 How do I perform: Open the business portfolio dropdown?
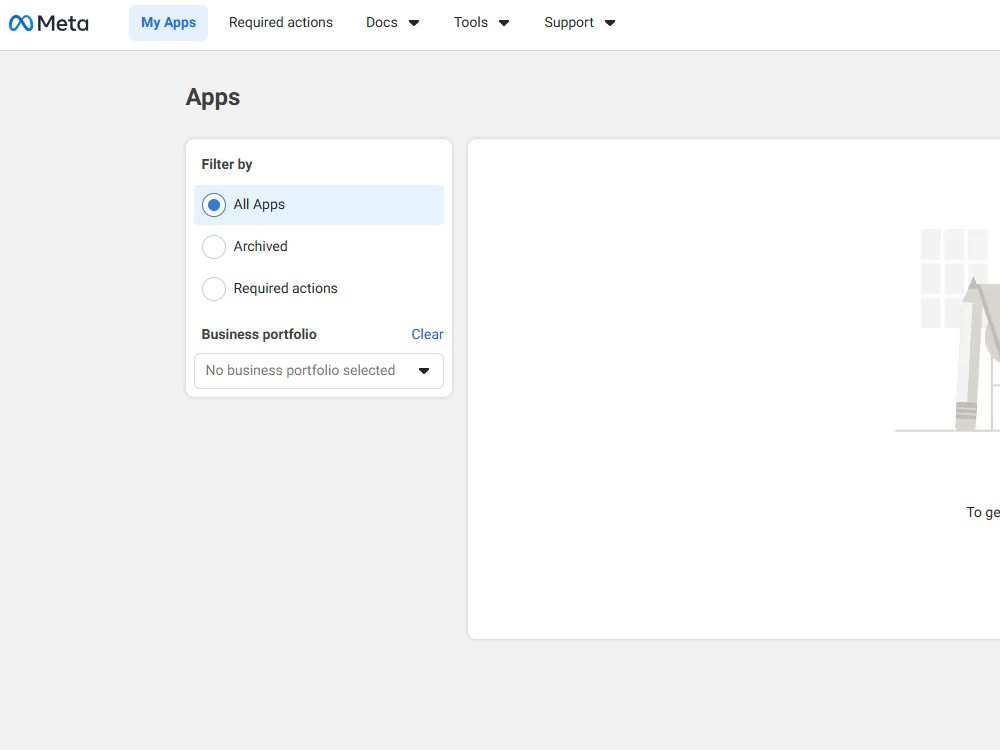[319, 371]
